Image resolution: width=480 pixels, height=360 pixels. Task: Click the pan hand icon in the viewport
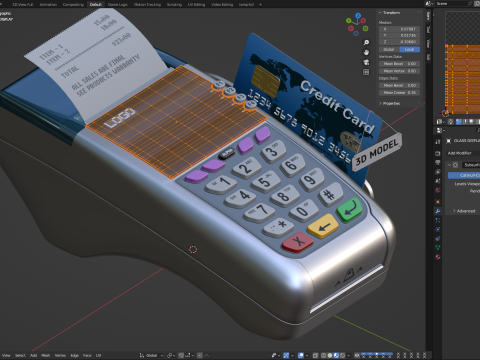(366, 52)
